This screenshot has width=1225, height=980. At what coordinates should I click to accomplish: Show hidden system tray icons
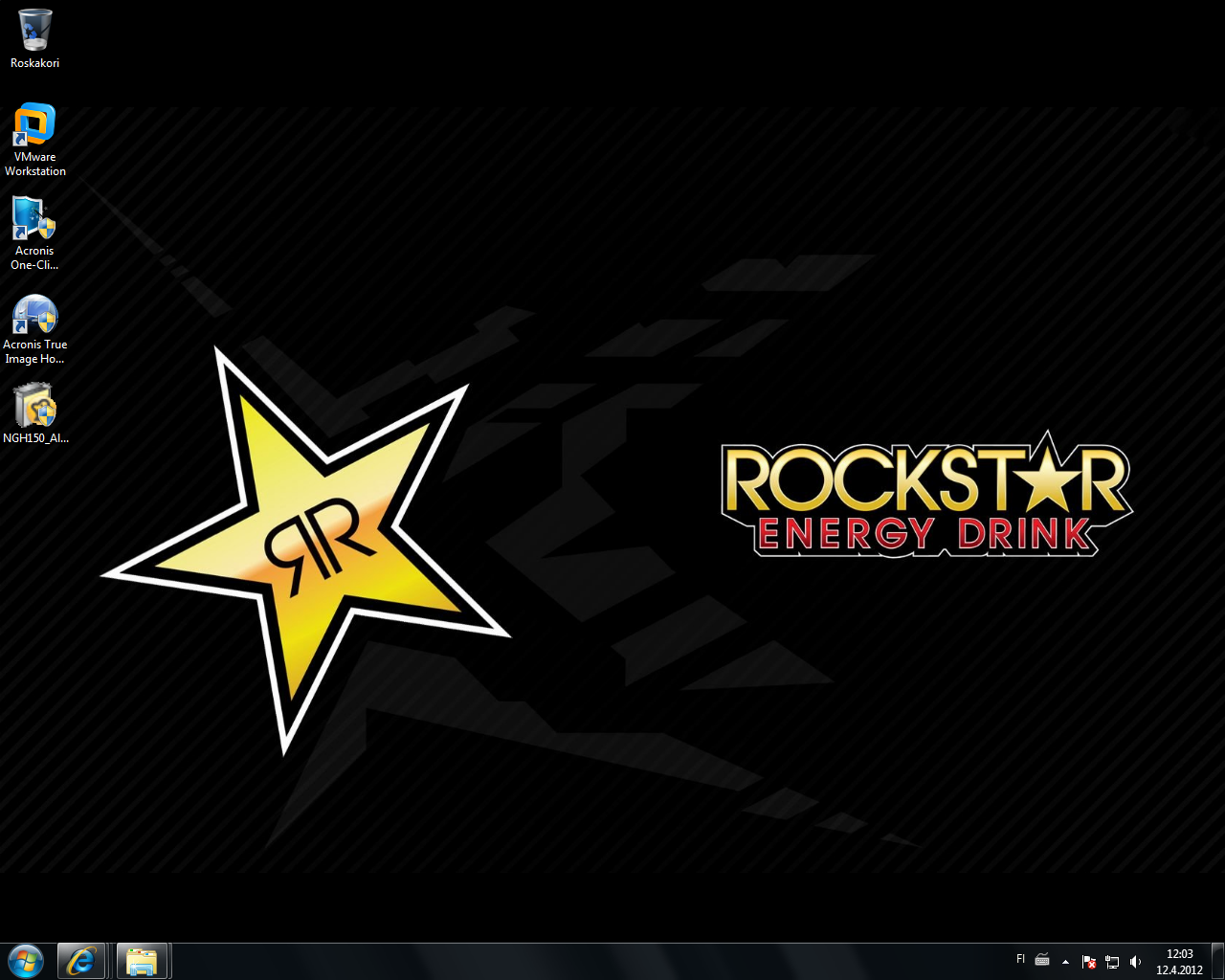point(1065,962)
